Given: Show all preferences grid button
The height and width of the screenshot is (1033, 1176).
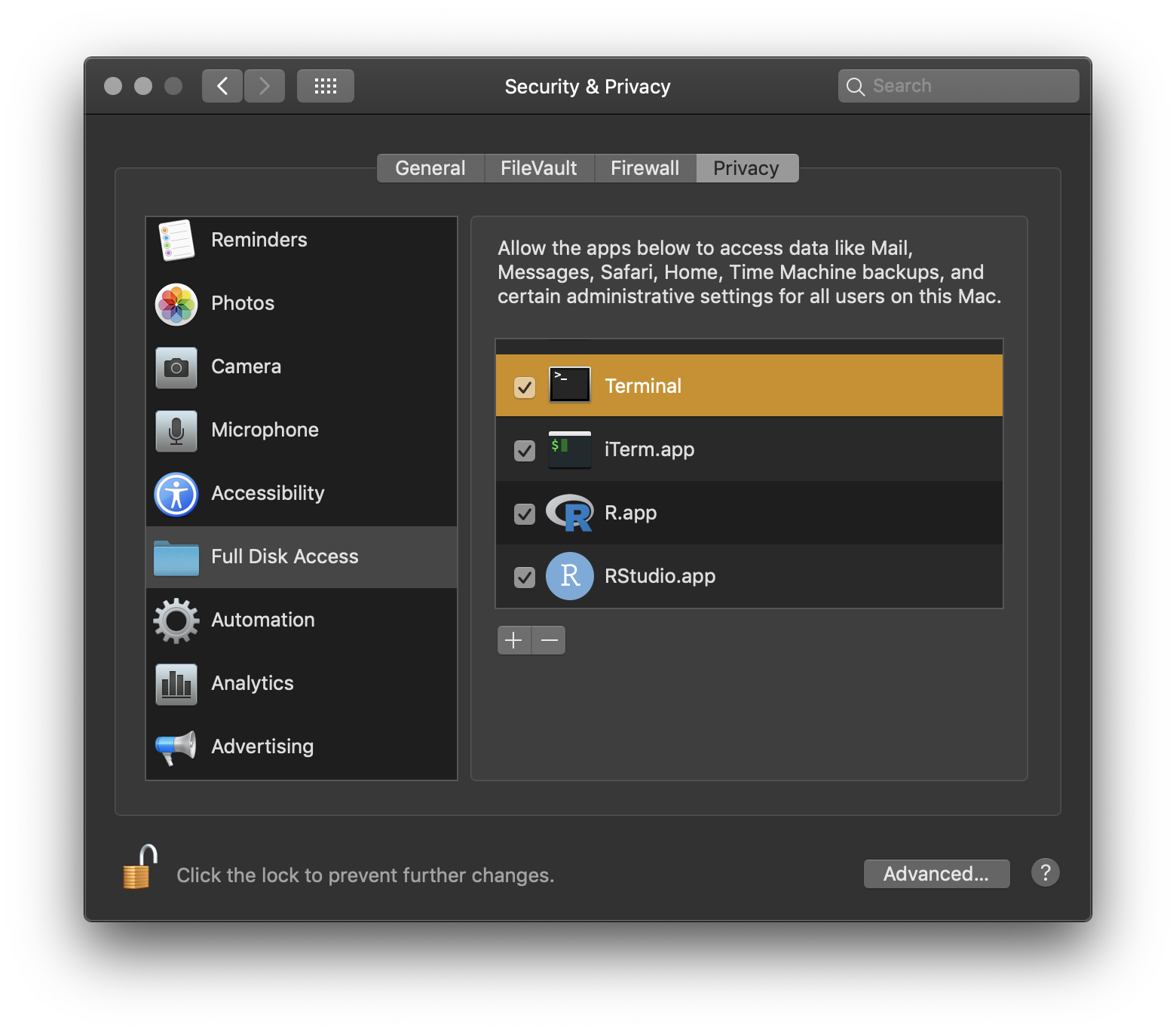Looking at the screenshot, I should tap(325, 86).
